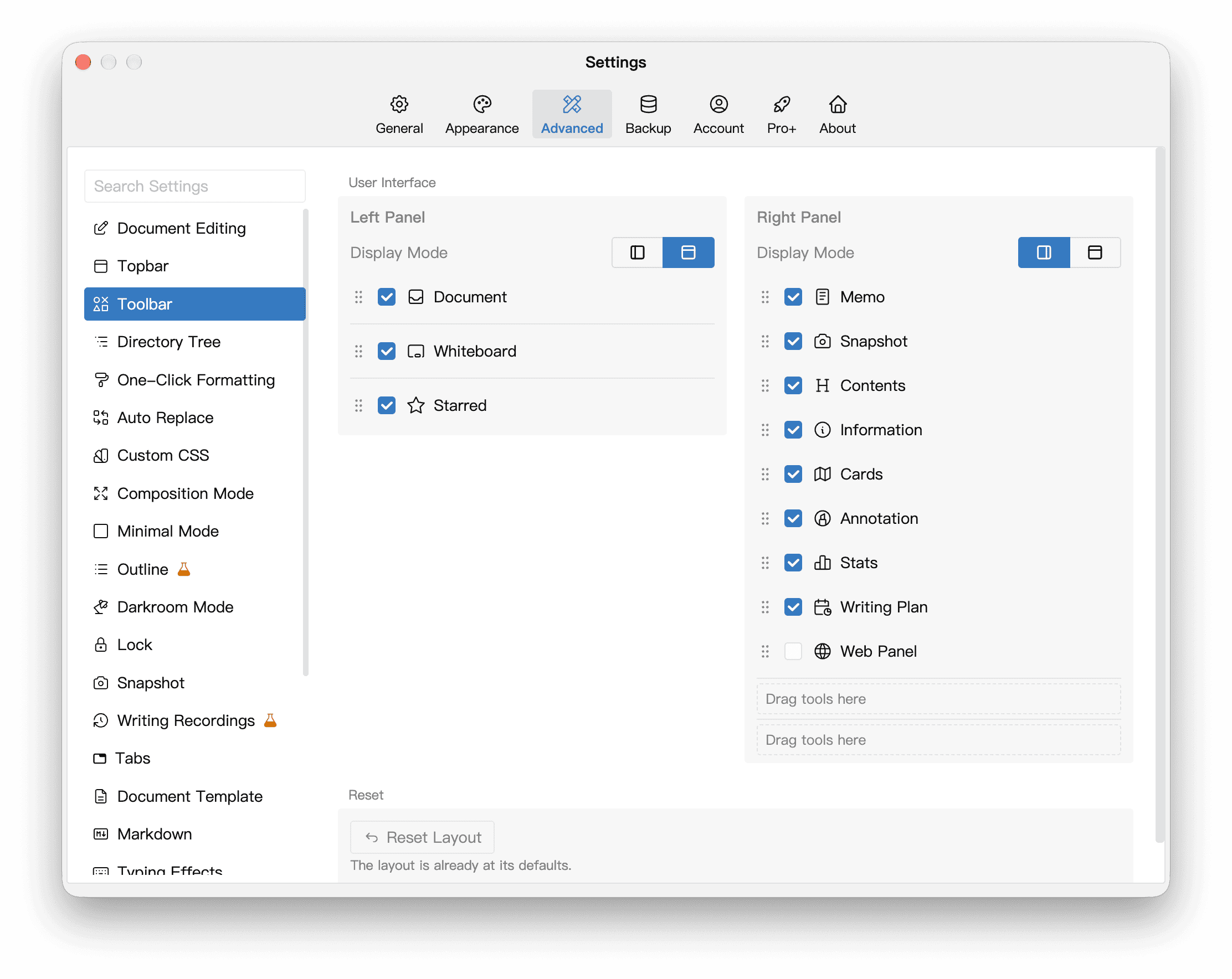Image resolution: width=1232 pixels, height=979 pixels.
Task: Click the Annotation icon
Action: click(822, 519)
